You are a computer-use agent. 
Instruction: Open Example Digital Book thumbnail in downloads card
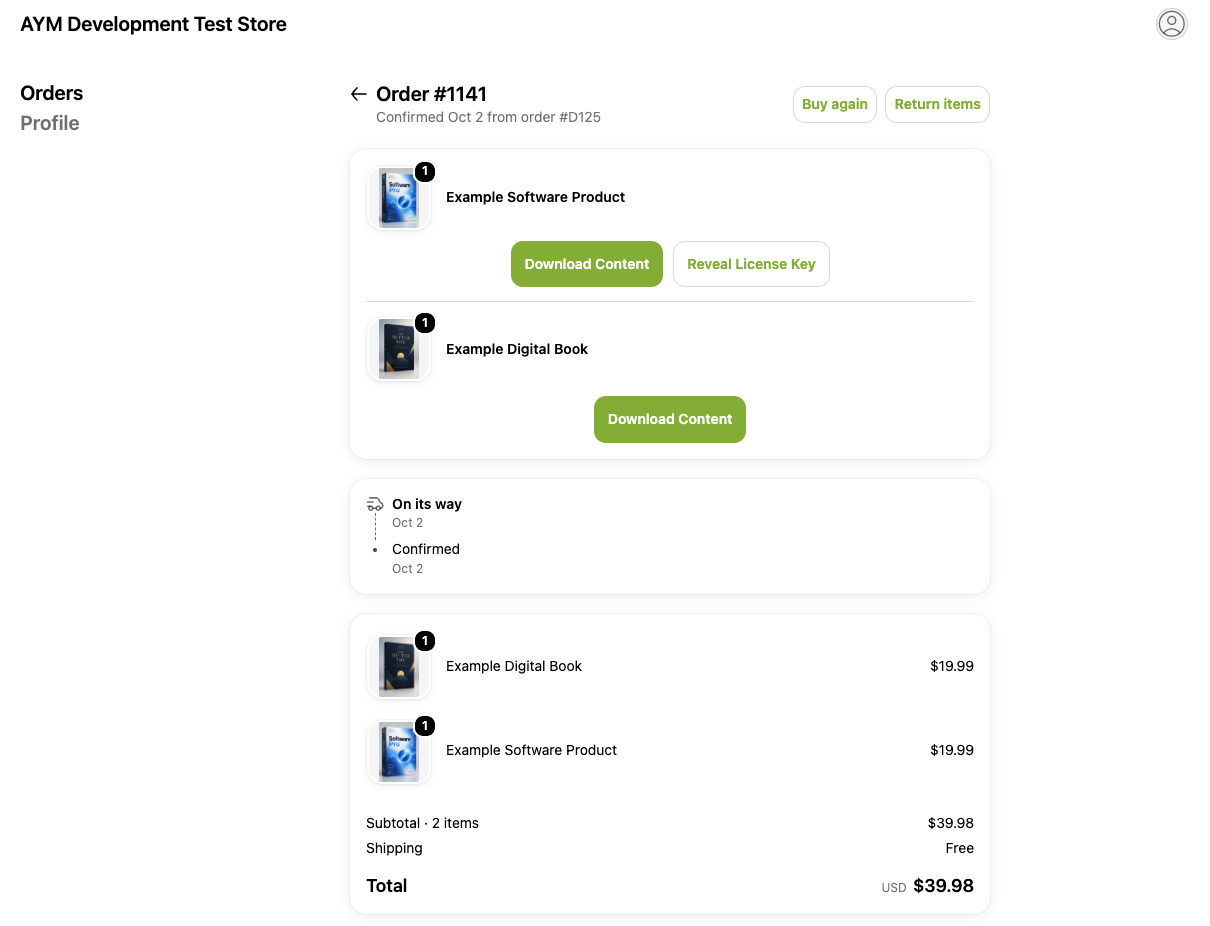399,350
